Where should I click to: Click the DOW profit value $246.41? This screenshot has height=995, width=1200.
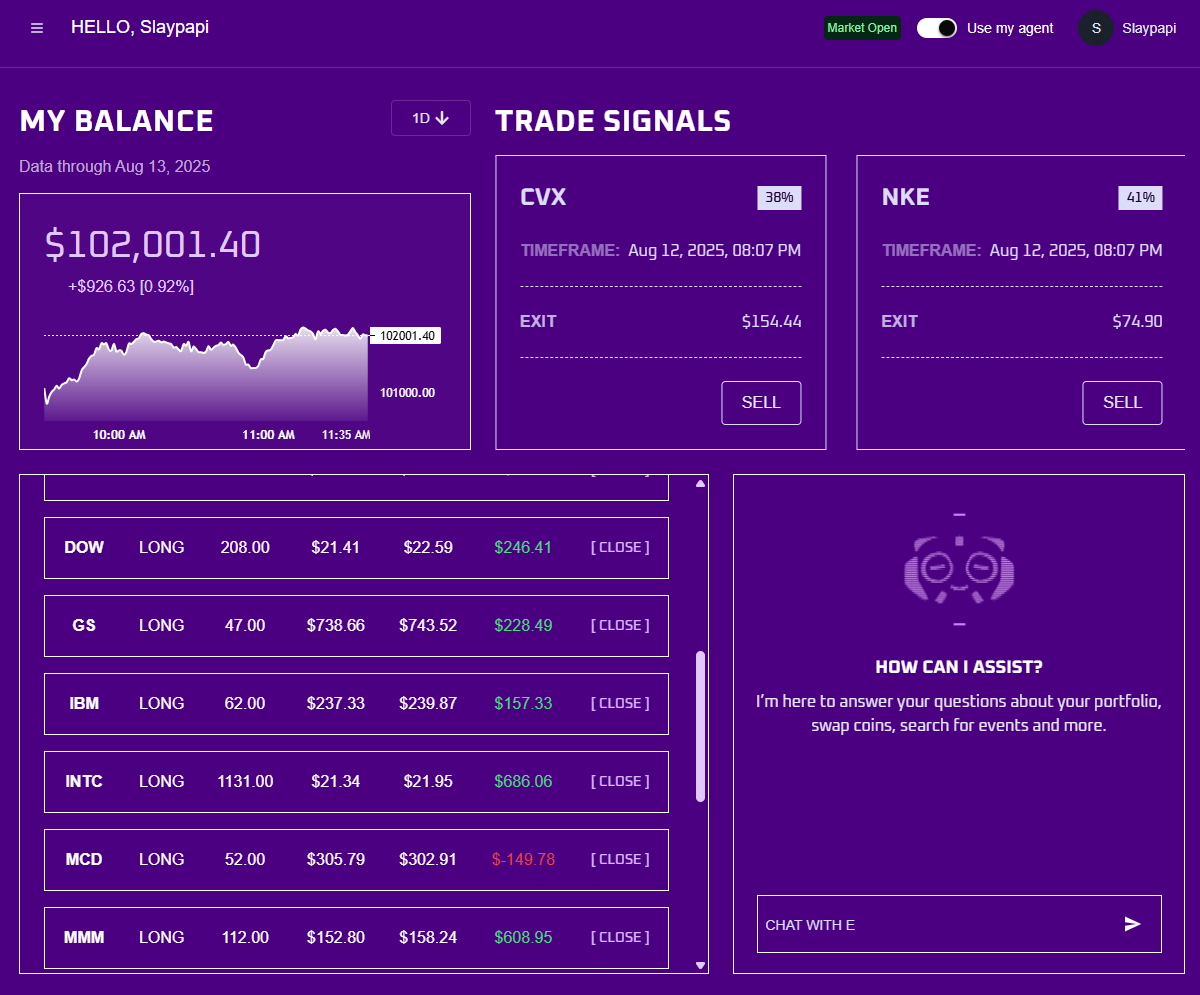[x=523, y=547]
